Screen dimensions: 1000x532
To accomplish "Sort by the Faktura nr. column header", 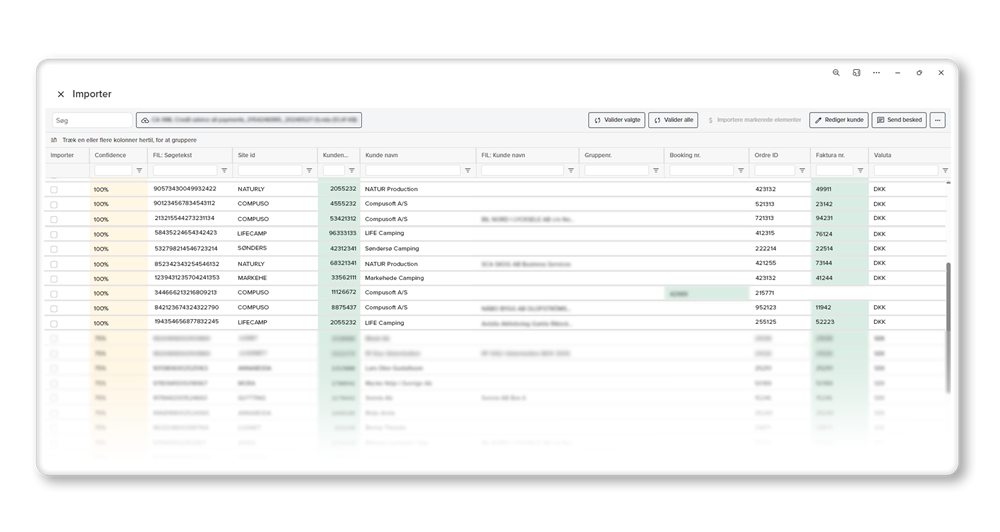I will (830, 155).
